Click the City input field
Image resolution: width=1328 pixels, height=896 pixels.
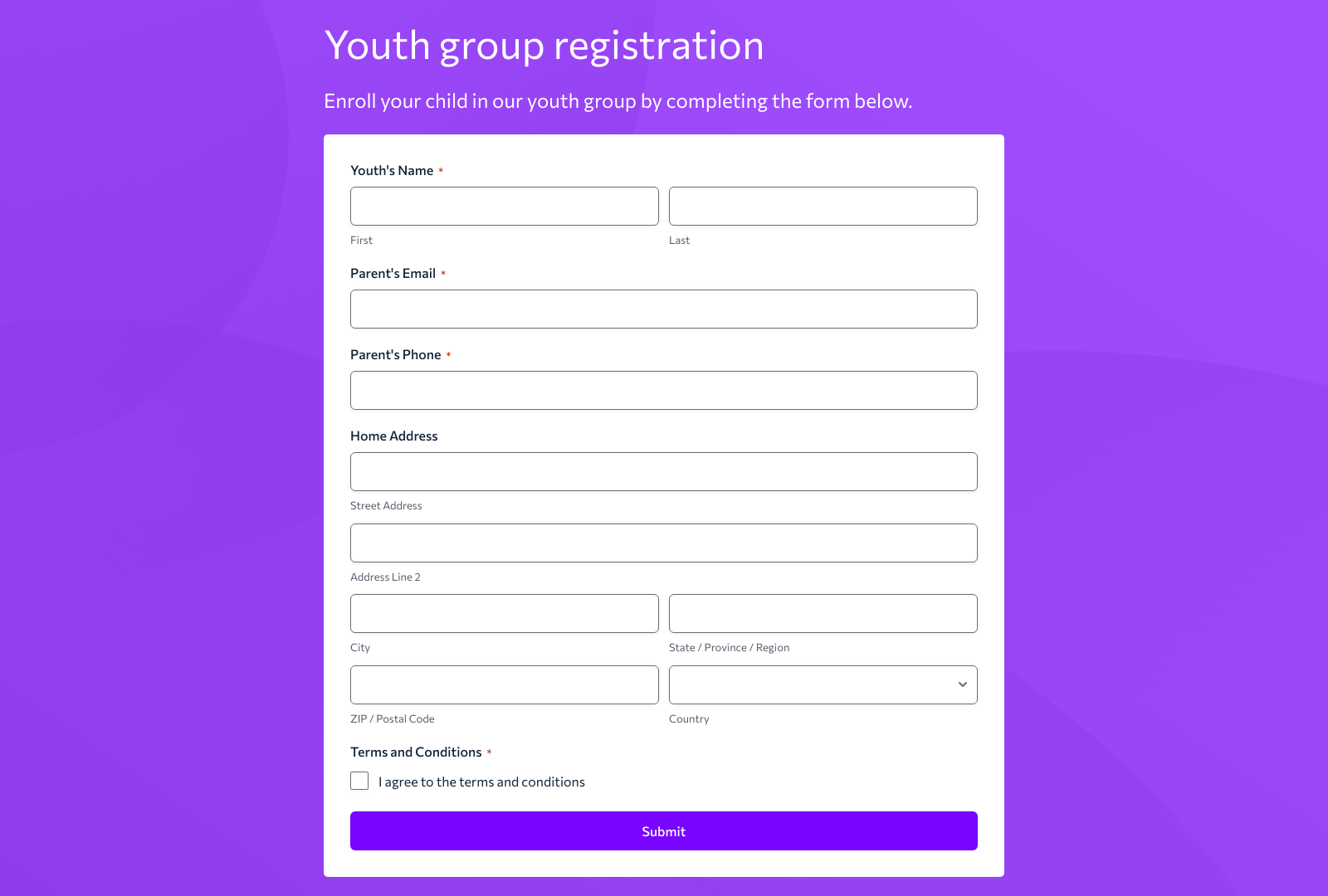click(x=504, y=613)
